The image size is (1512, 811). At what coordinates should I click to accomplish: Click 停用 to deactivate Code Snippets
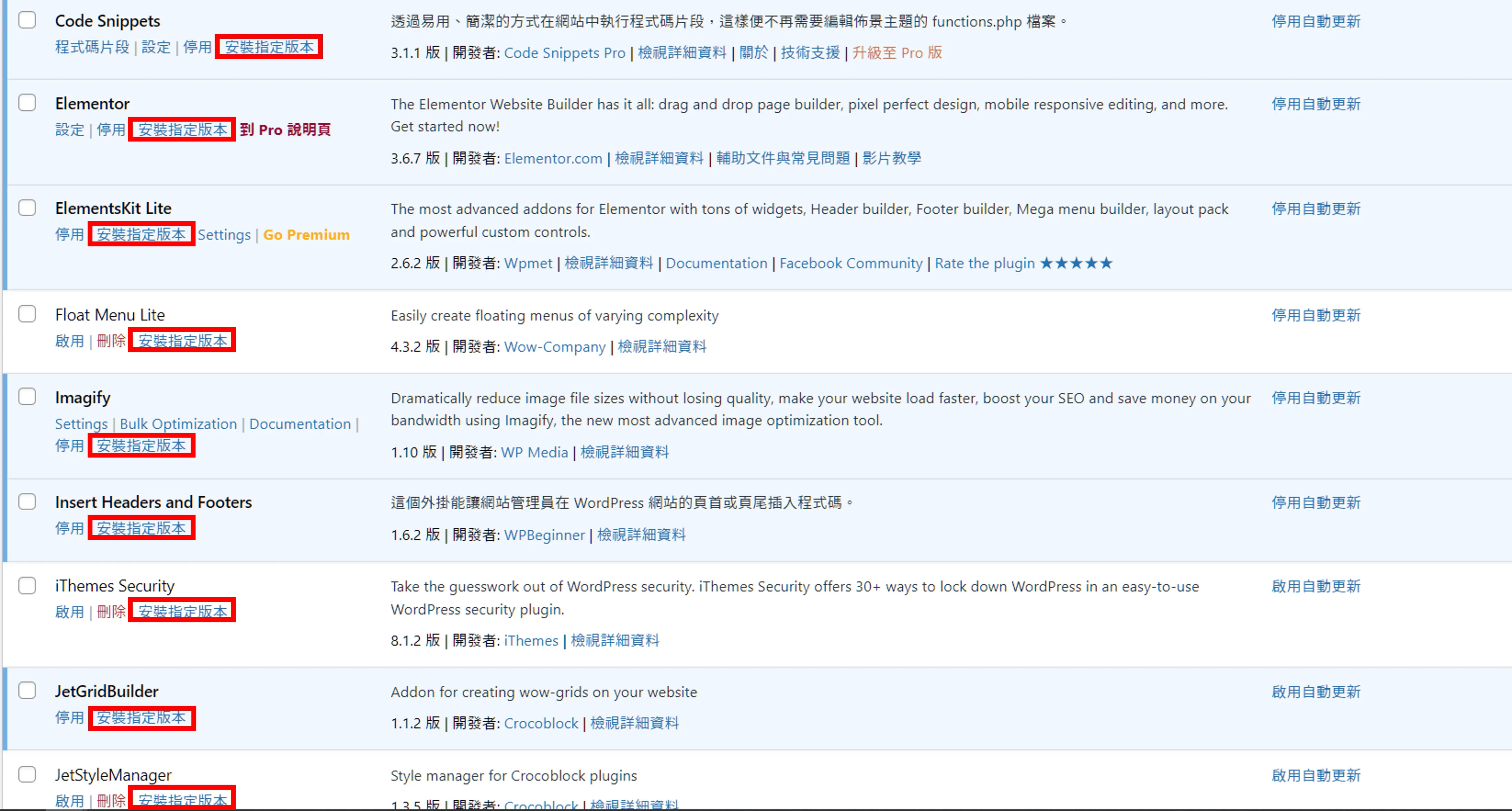click(x=197, y=47)
